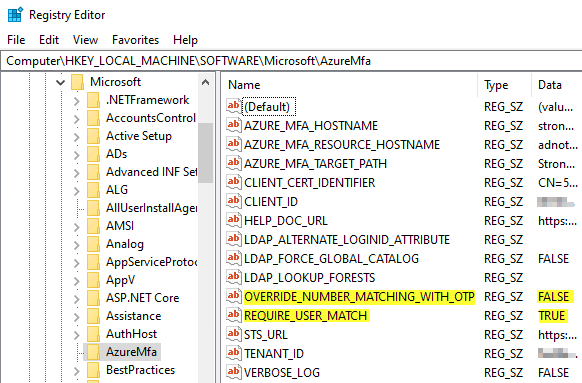
Task: Click the icon next to TENANT_ID
Action: coord(233,353)
